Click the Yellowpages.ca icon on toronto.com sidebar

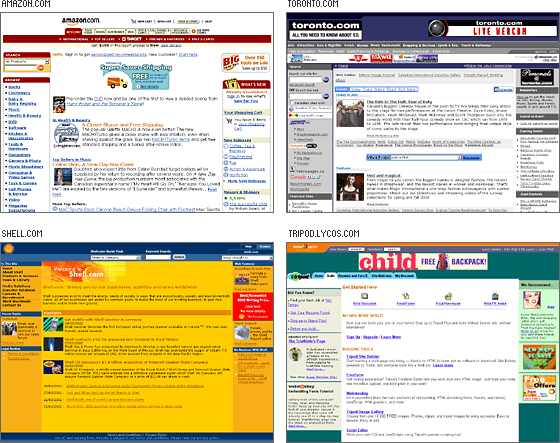click(292, 170)
